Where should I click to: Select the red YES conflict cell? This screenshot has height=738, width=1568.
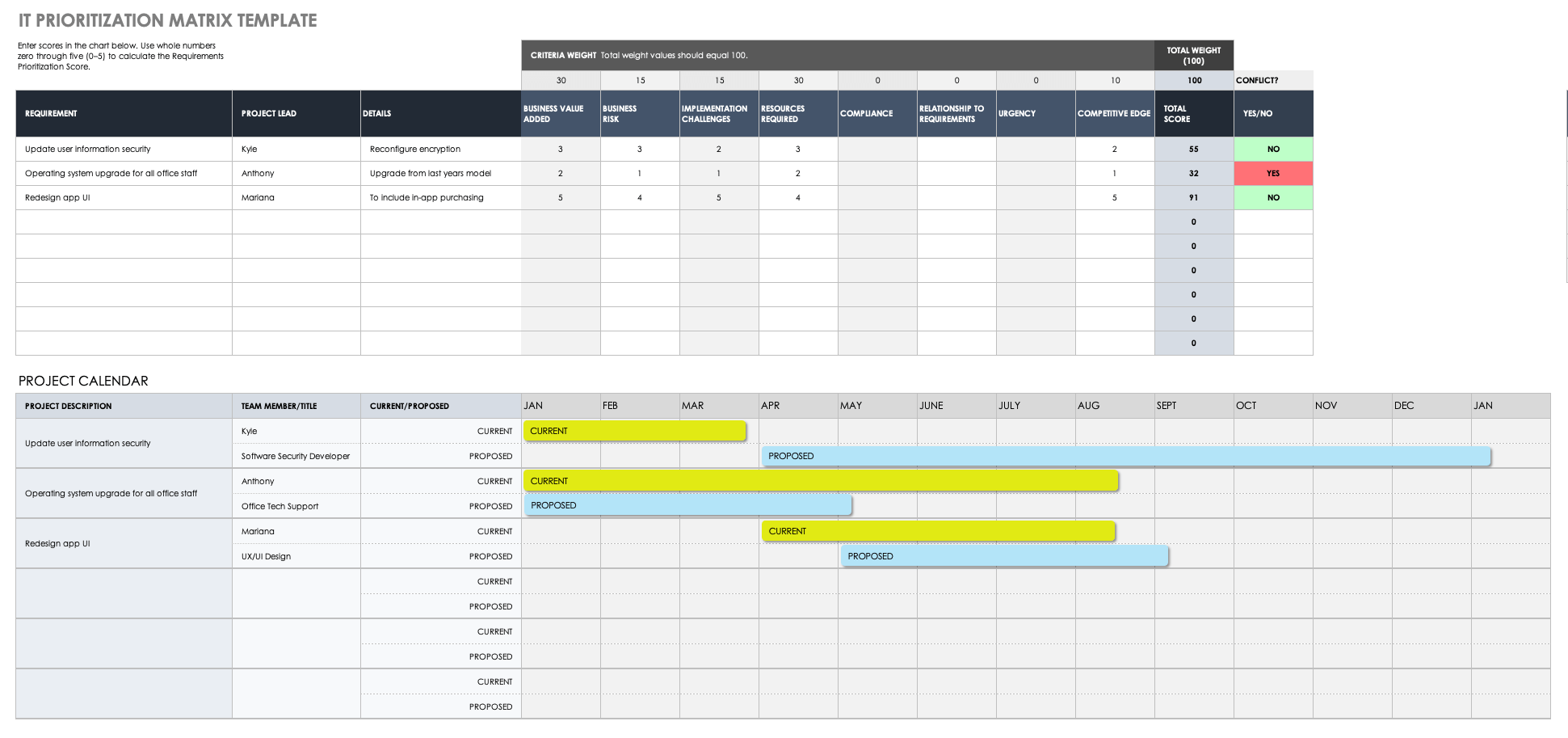1273,173
